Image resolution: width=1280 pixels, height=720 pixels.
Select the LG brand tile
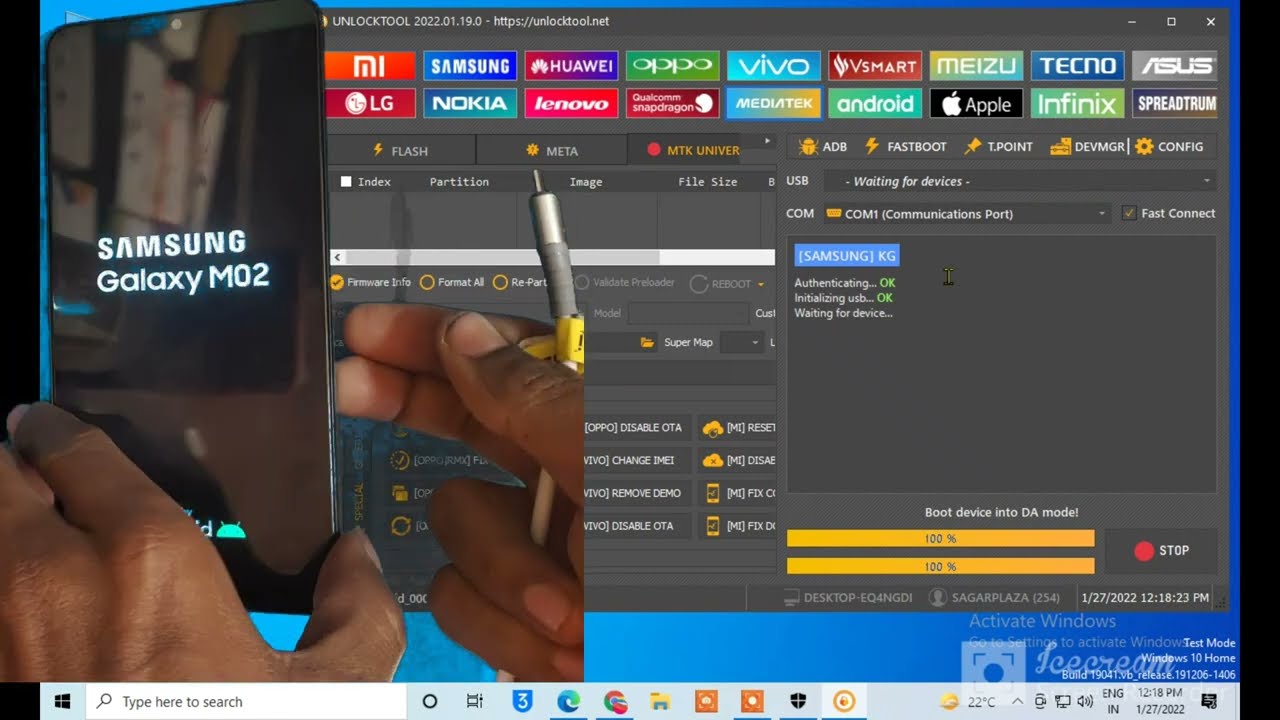click(x=370, y=103)
